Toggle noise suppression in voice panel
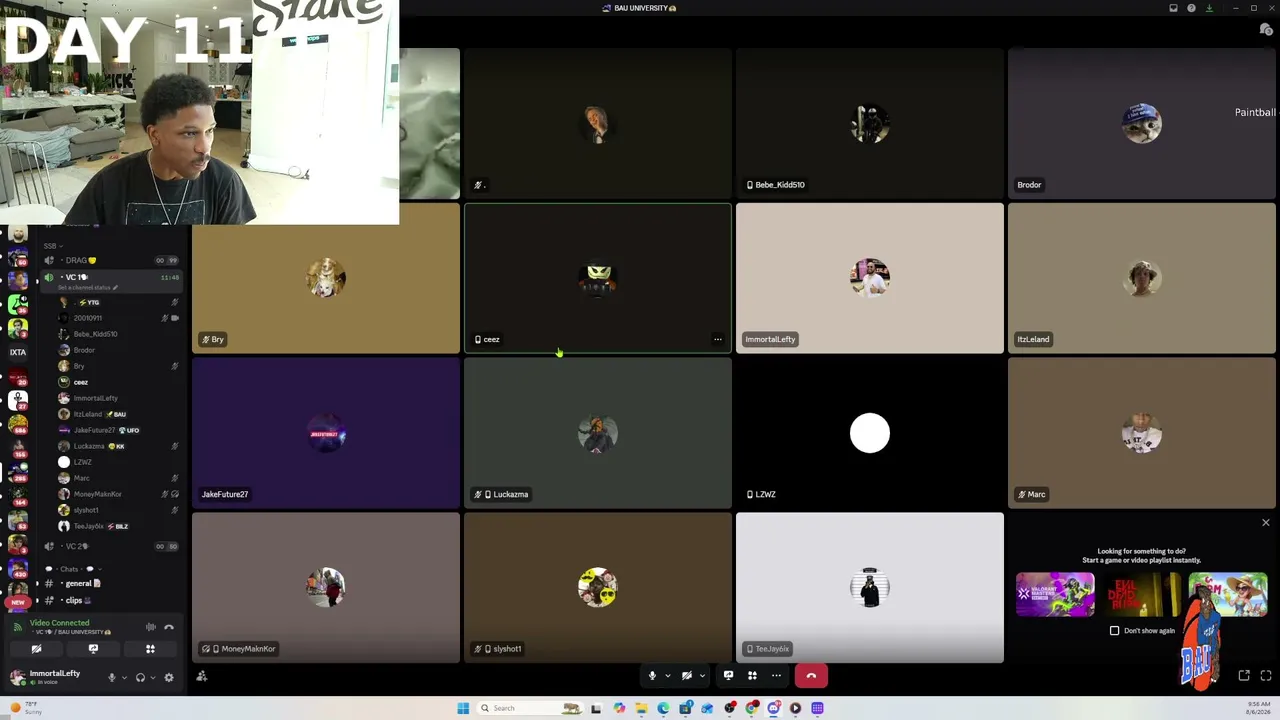 pos(151,627)
